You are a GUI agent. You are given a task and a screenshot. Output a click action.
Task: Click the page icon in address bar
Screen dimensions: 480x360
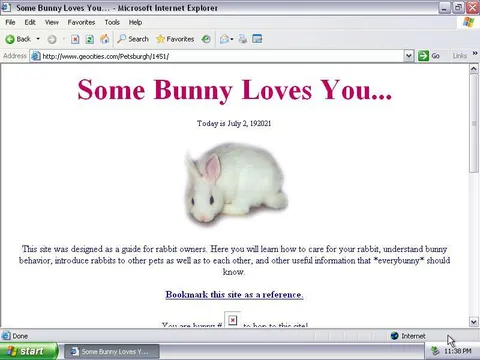[36, 56]
